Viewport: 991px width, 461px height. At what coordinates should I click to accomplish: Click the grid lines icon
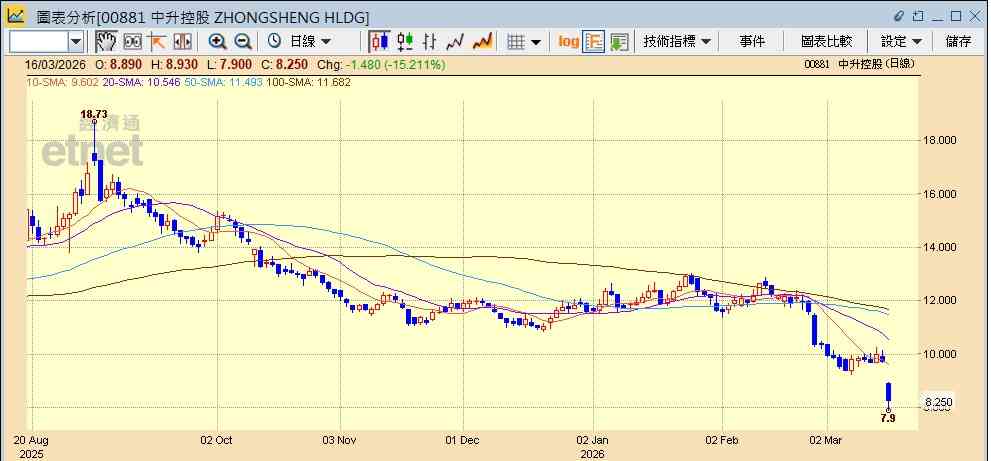(516, 42)
